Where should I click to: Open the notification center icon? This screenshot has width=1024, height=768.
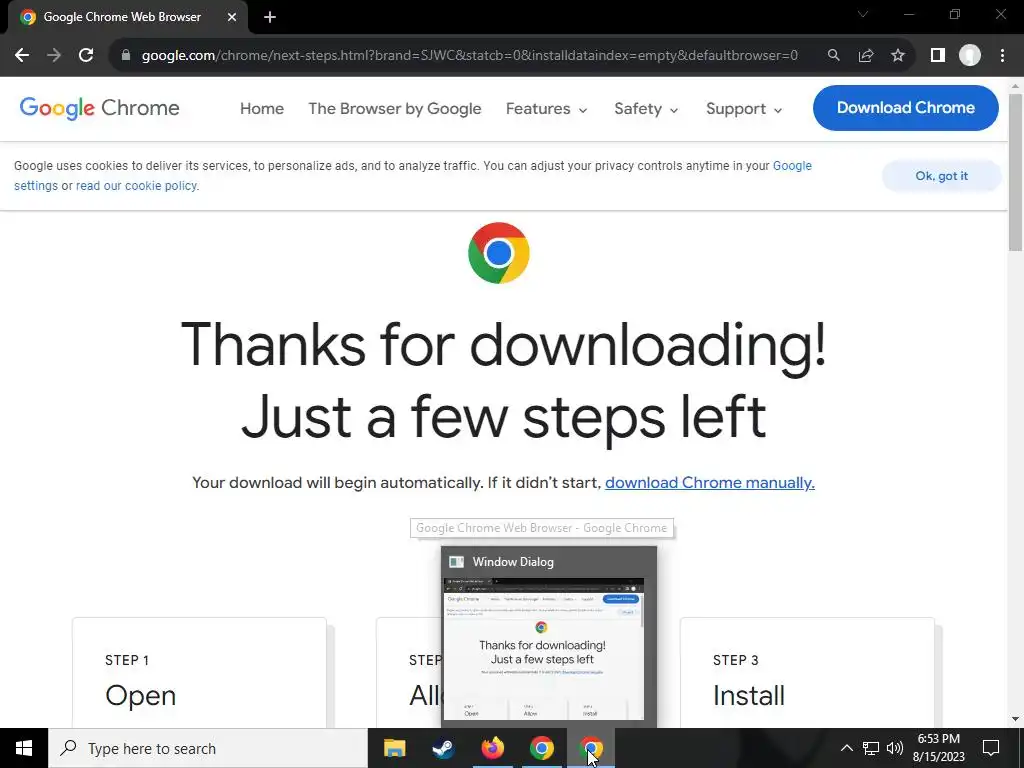coord(991,748)
